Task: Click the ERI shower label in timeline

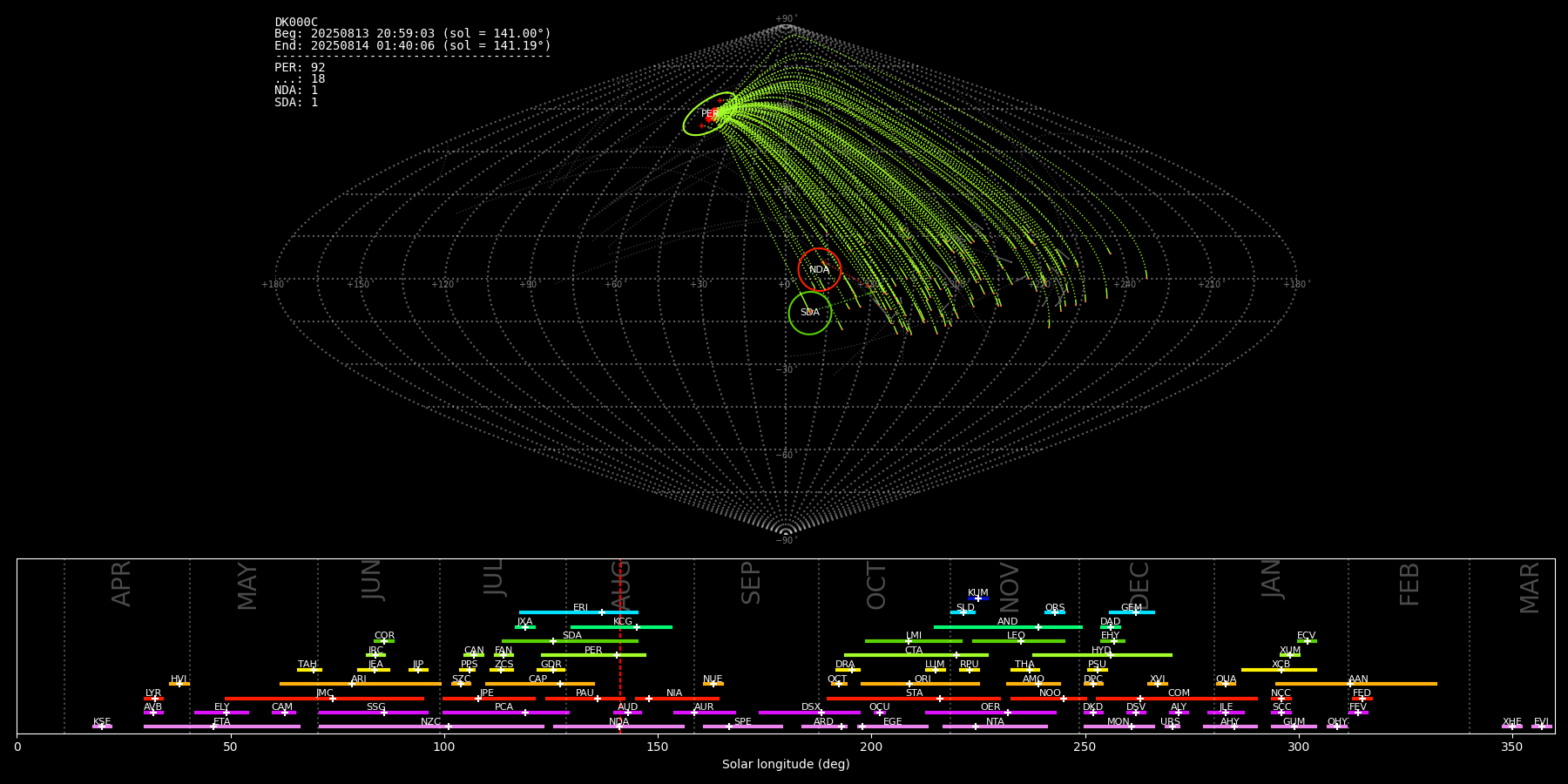Action: point(580,608)
